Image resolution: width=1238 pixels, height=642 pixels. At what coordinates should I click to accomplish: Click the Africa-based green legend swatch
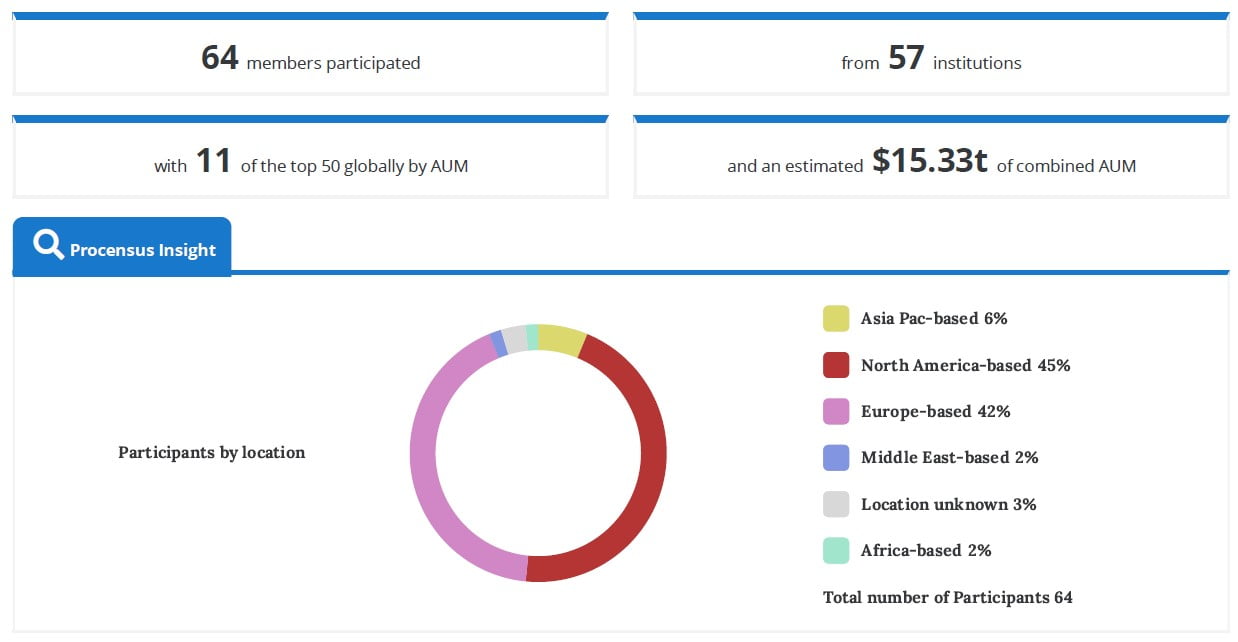tap(836, 550)
